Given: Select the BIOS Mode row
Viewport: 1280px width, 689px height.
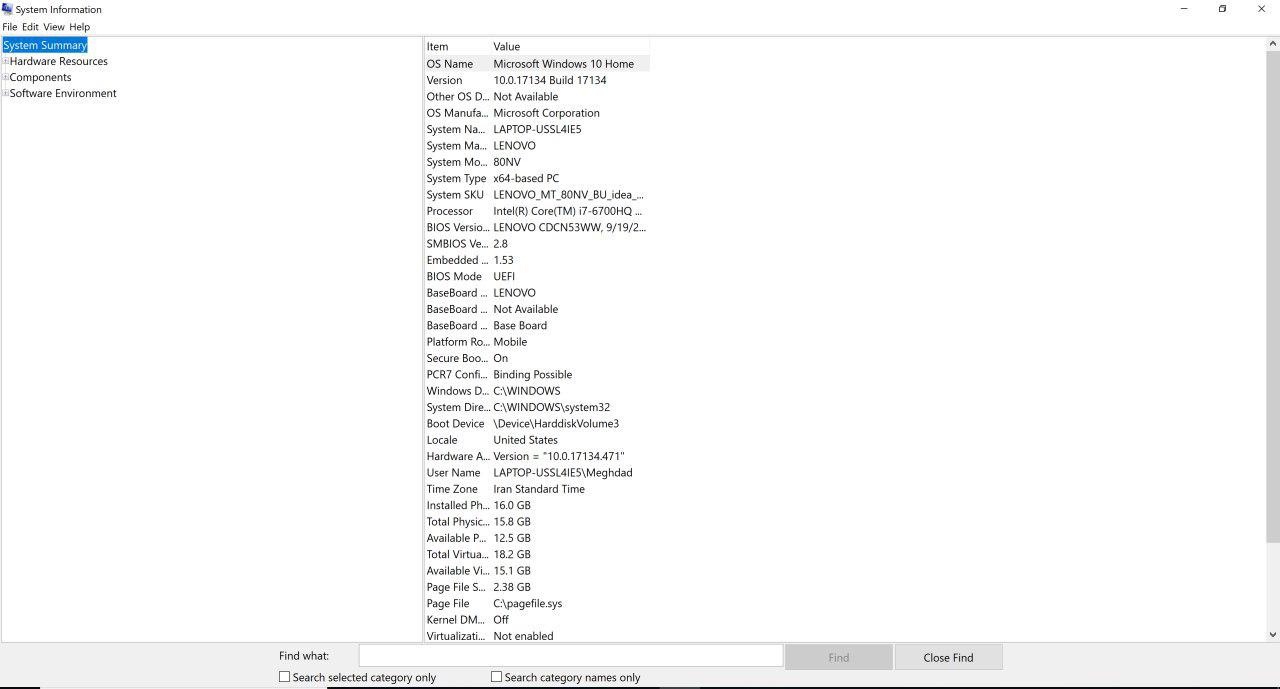Looking at the screenshot, I should coord(537,276).
